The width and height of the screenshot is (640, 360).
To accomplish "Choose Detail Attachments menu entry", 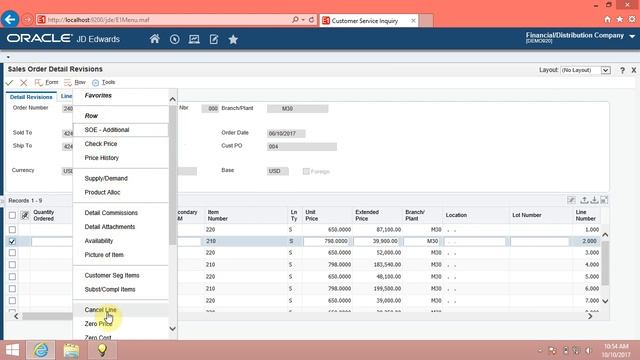I will coord(121,227).
